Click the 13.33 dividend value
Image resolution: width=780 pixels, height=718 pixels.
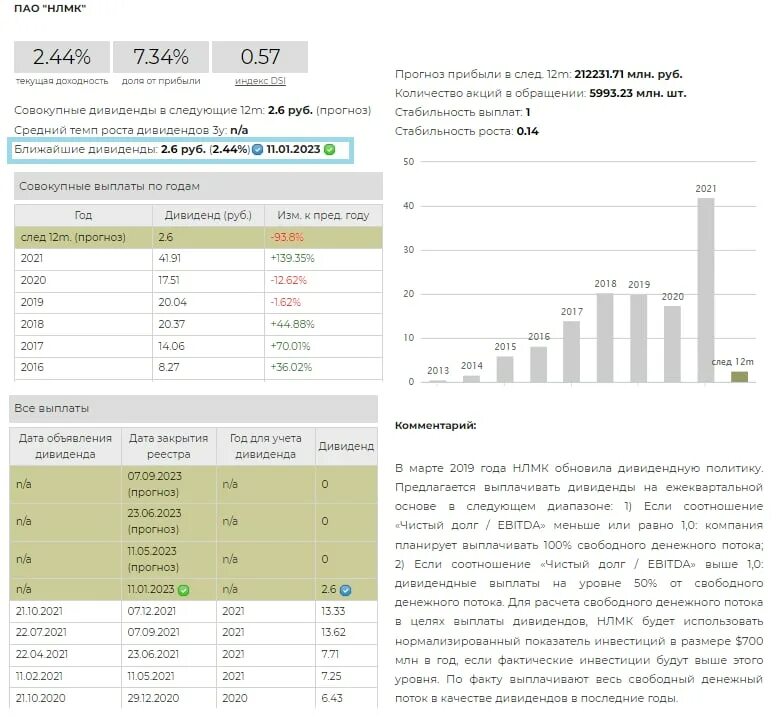pos(333,611)
